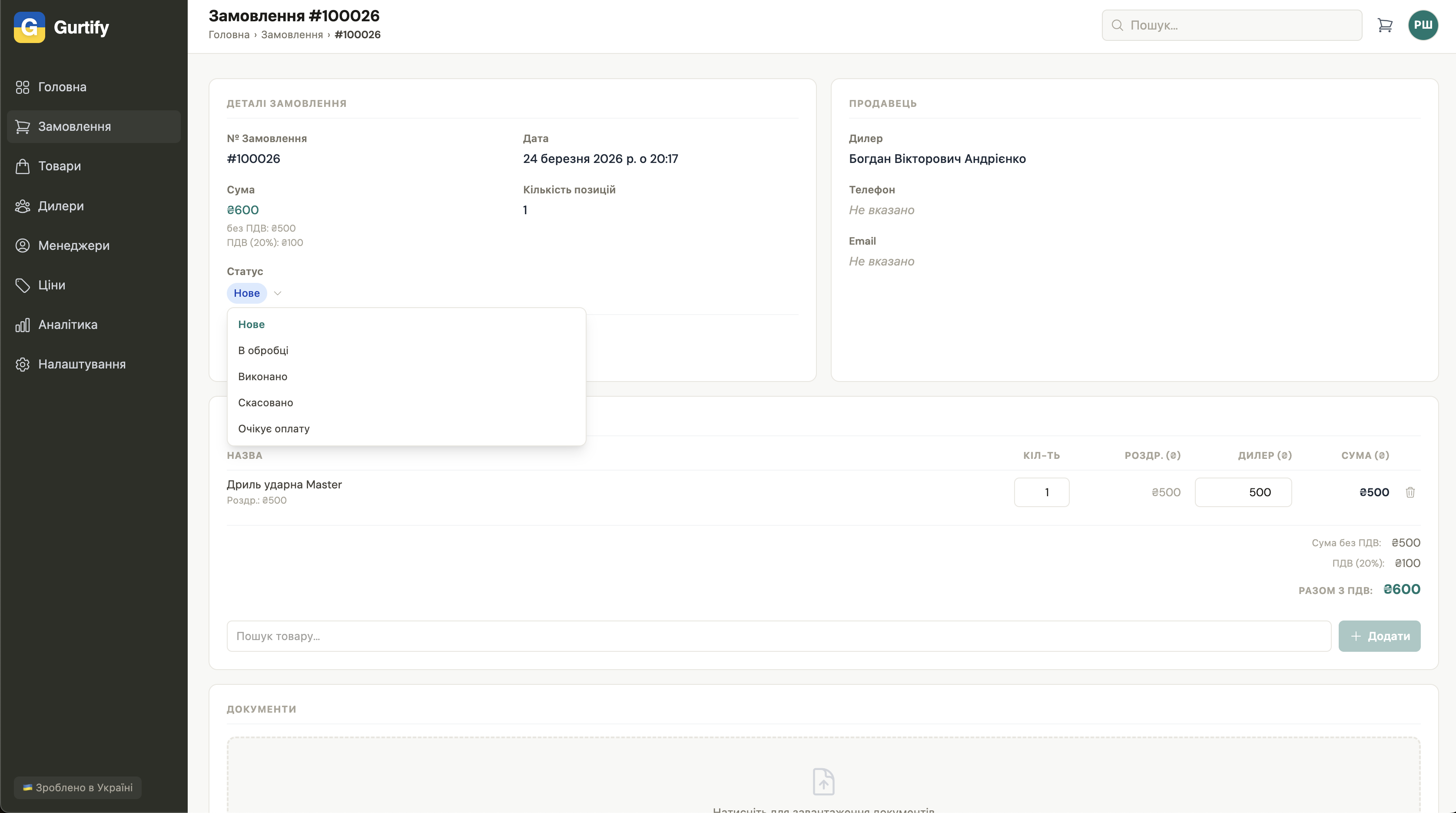The height and width of the screenshot is (813, 1456).
Task: Go to Налаштування in the sidebar
Action: coord(81,364)
